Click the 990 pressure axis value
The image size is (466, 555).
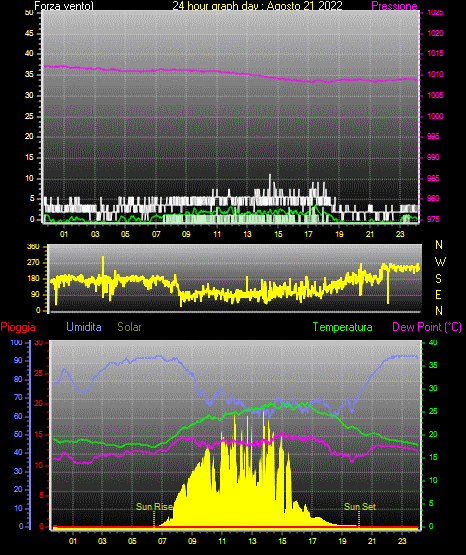(434, 157)
